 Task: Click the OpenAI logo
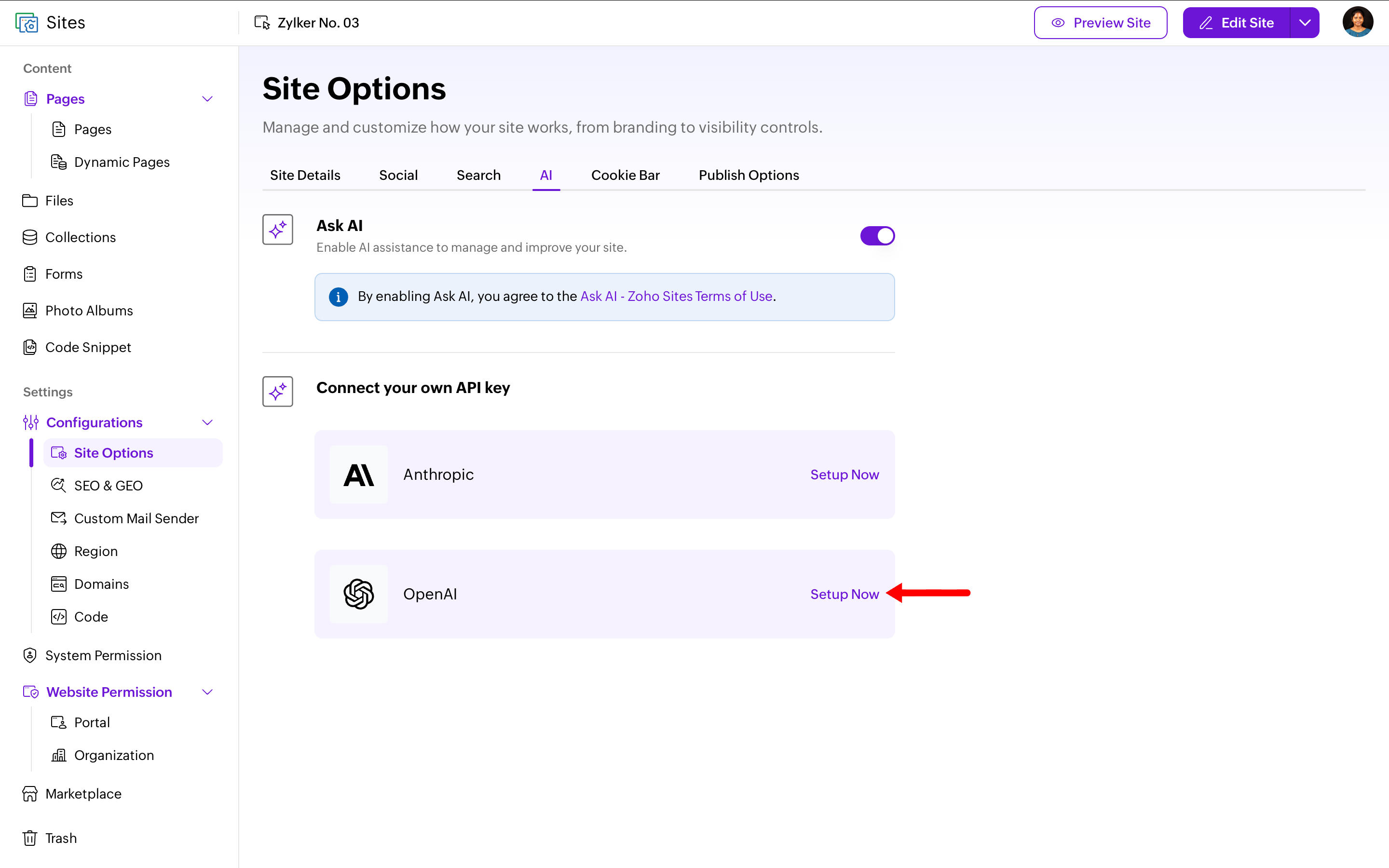[359, 594]
